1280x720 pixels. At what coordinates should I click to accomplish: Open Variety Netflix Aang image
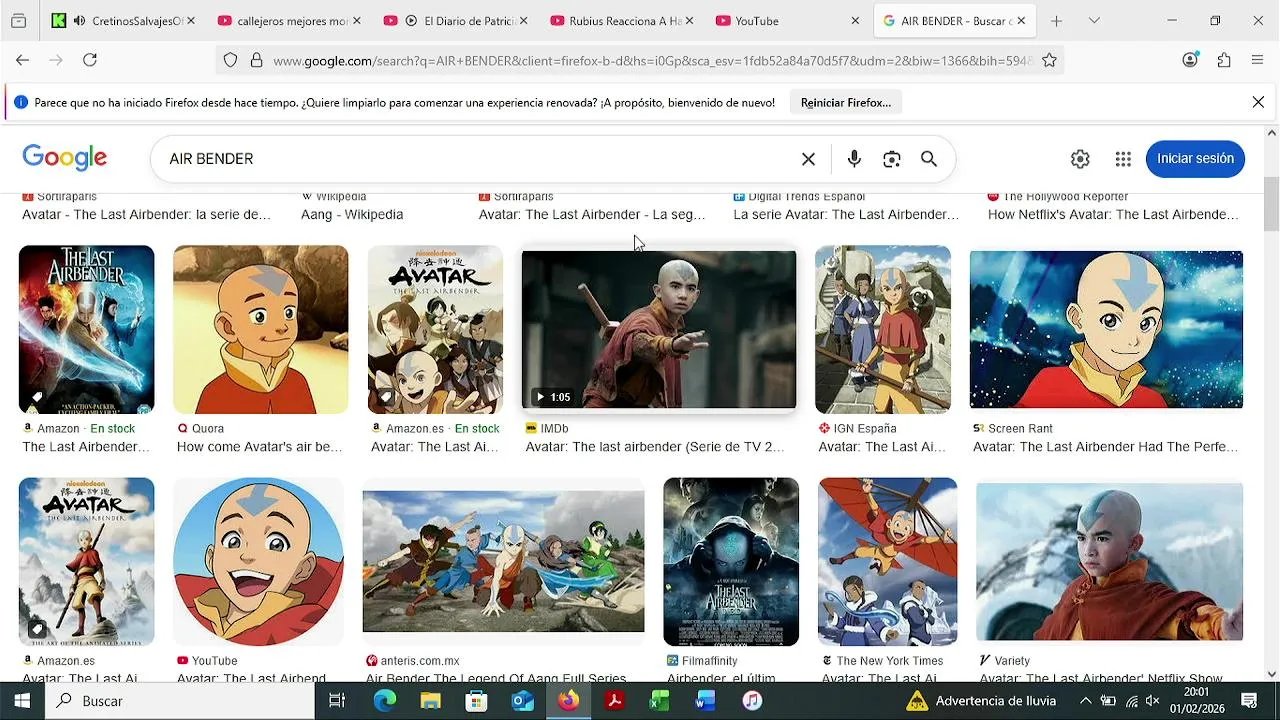(x=1109, y=562)
